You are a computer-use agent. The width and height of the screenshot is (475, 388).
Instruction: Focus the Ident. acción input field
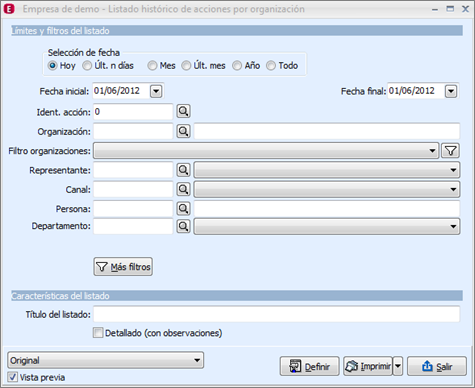coord(133,112)
